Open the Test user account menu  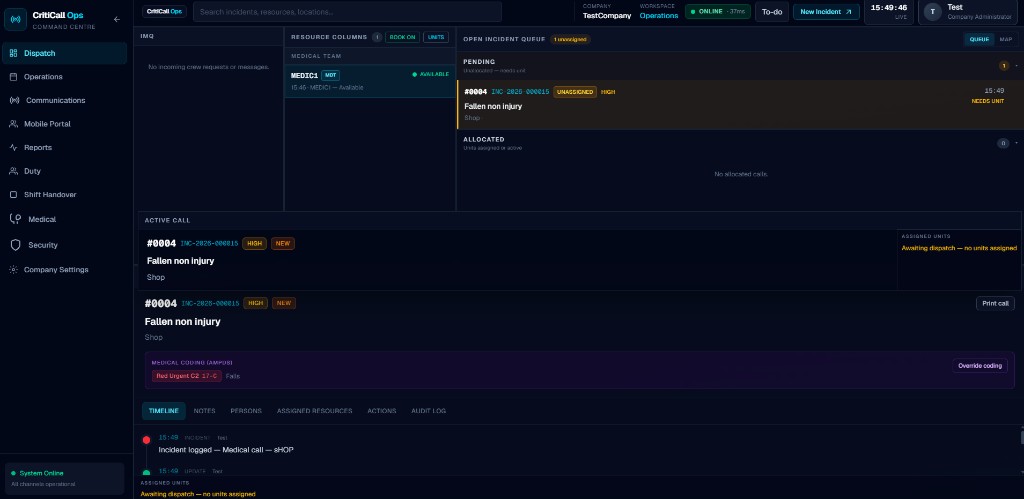click(x=970, y=12)
